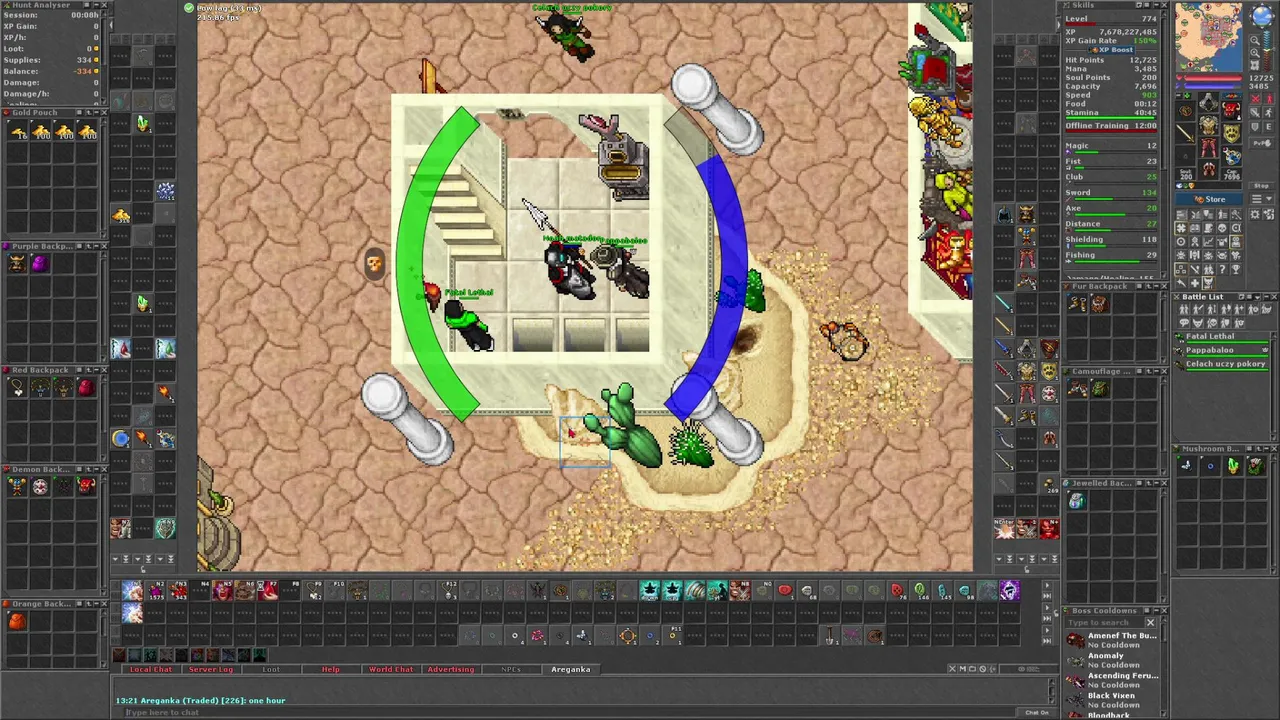
Task: Select Black Vixen boss entry
Action: click(1110, 700)
